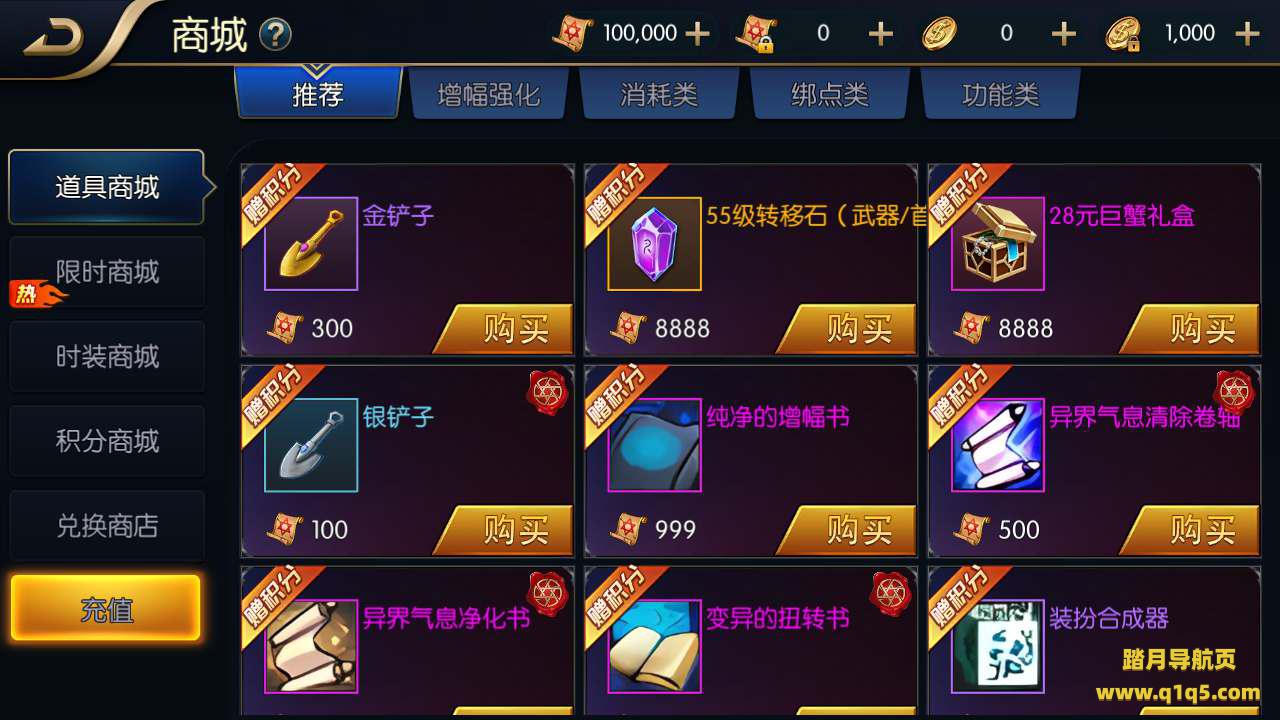Viewport: 1280px width, 720px height.
Task: Click 购买 for the 异界气息清除卷轴
Action: coord(1190,530)
